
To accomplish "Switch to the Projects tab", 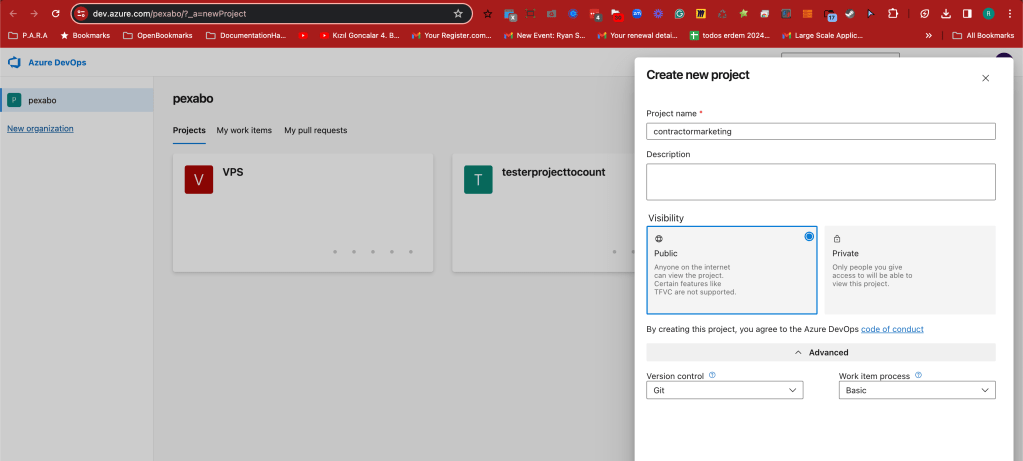I will pos(189,130).
